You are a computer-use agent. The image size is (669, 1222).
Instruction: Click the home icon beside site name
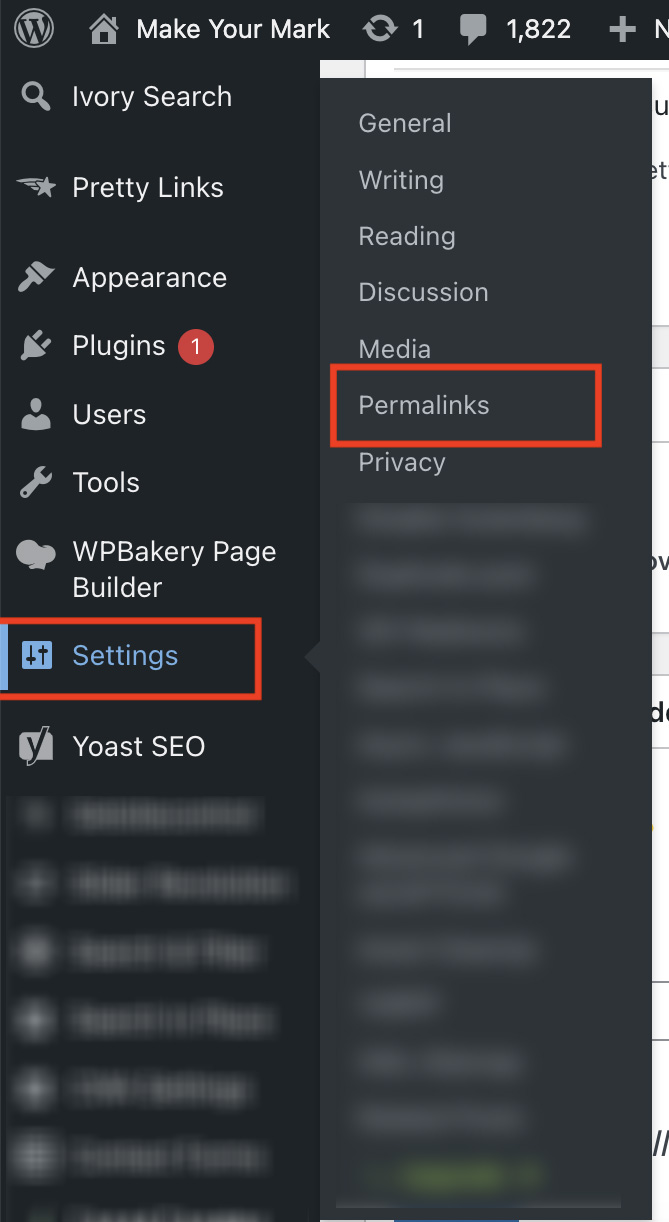click(x=104, y=29)
